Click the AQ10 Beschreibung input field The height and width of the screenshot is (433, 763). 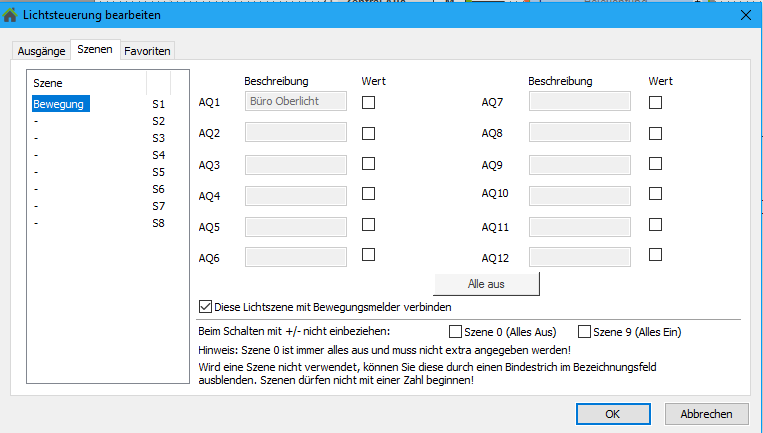click(x=579, y=194)
